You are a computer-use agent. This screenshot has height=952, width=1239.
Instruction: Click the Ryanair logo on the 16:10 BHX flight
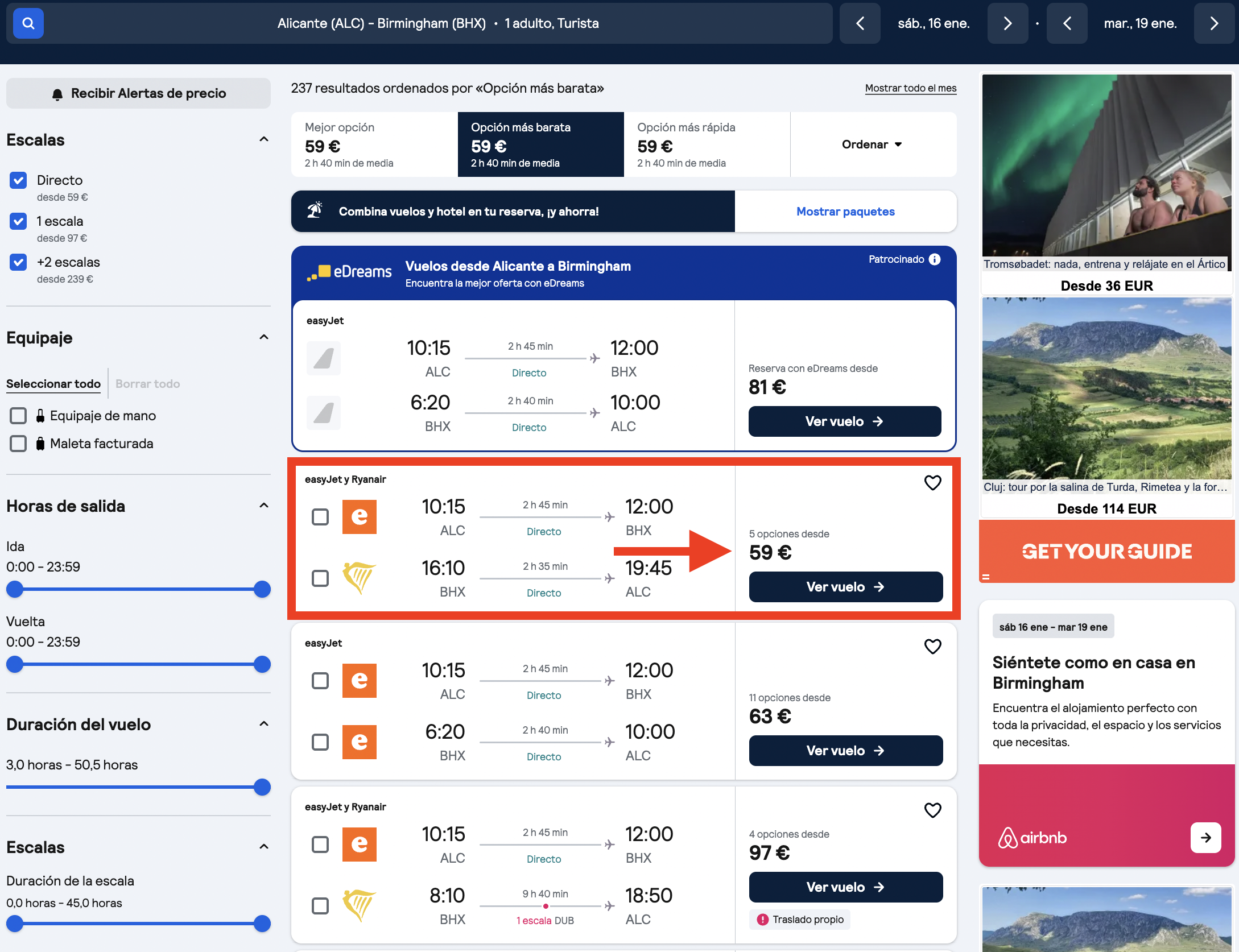click(359, 578)
